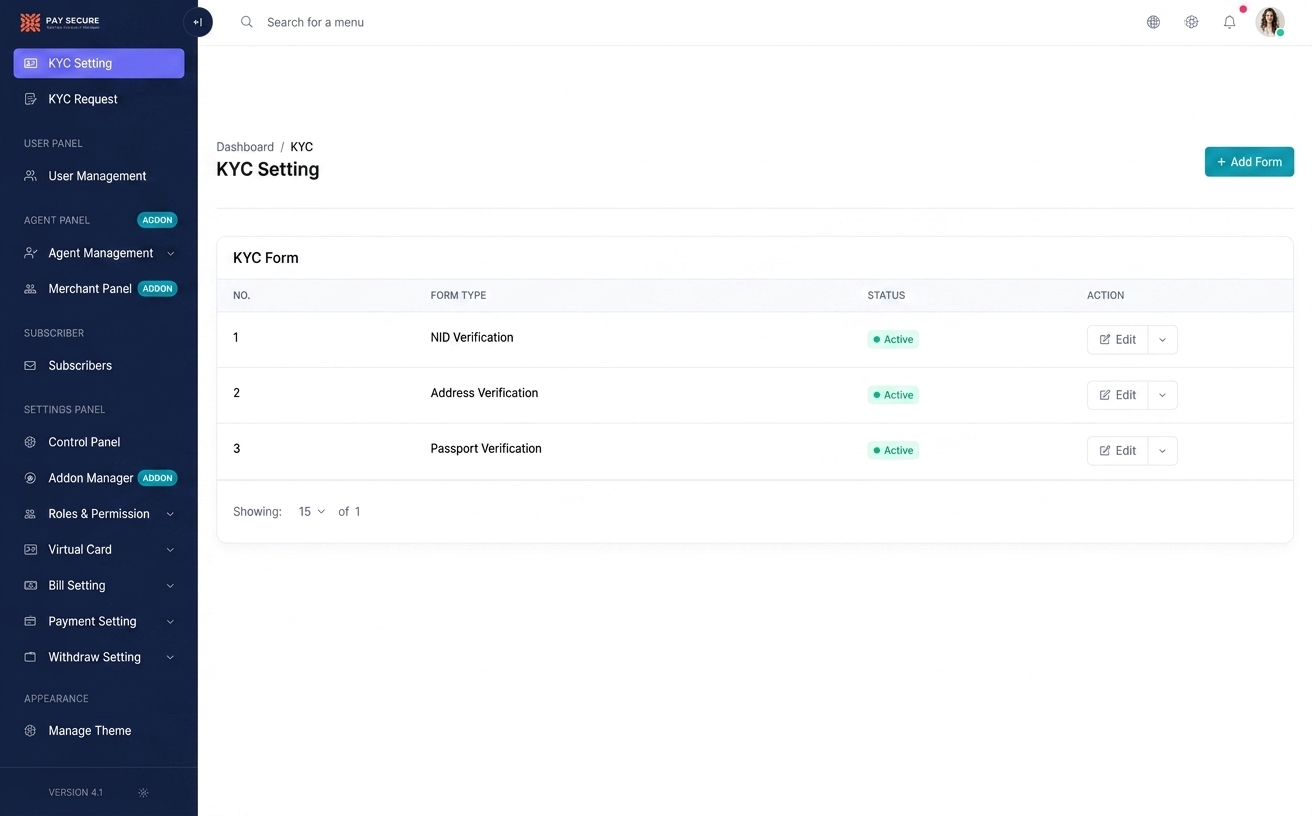Click the FORM TYPE column header
Viewport: 1312px width, 816px height.
pyautogui.click(x=458, y=296)
